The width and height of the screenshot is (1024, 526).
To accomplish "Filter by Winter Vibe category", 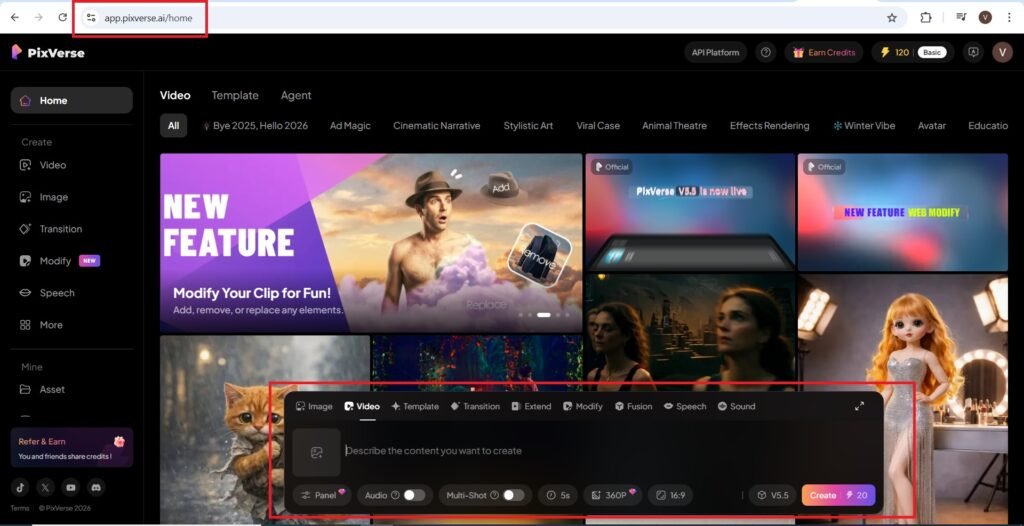I will pos(864,125).
